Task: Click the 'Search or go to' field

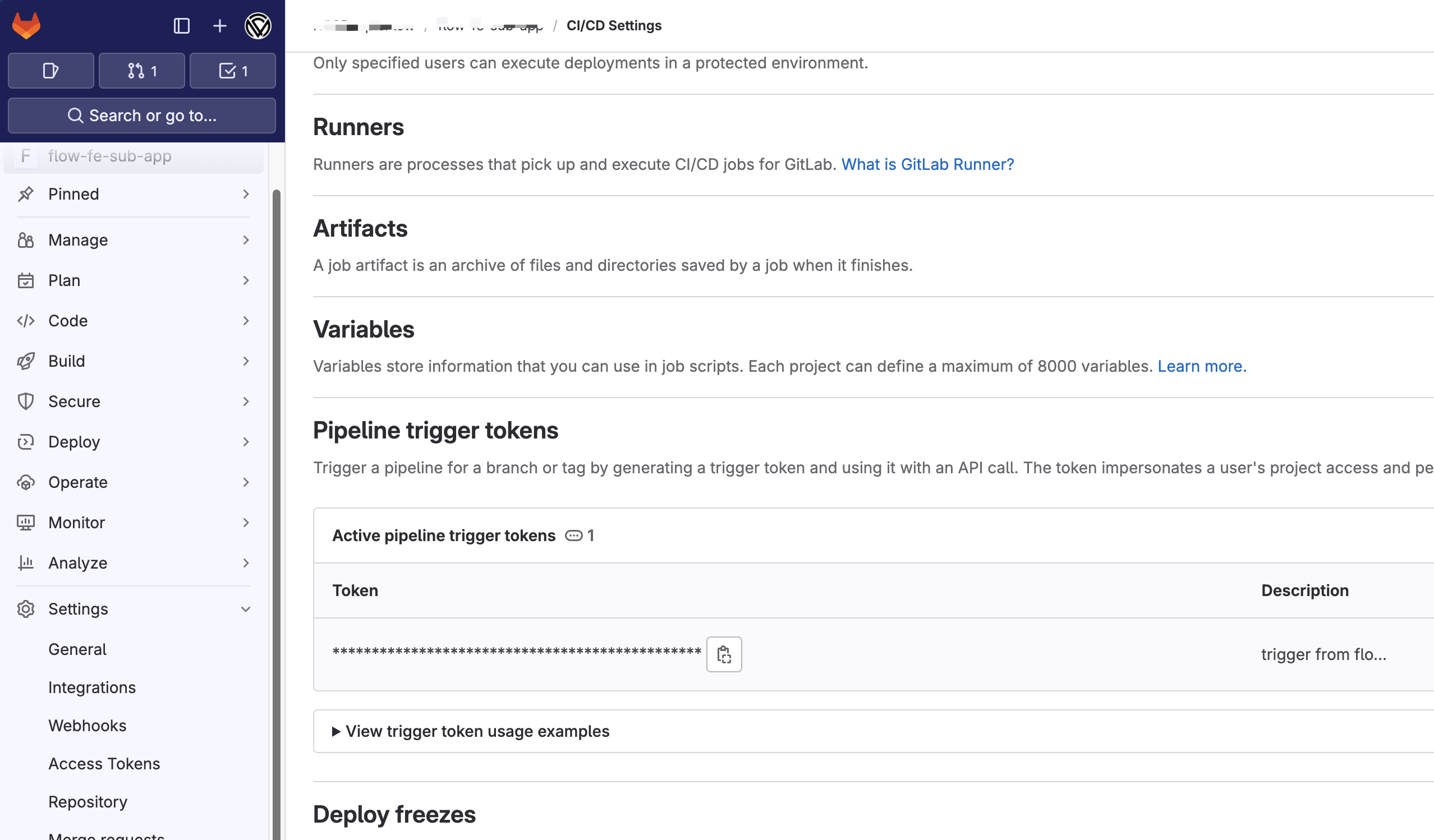Action: pos(142,116)
